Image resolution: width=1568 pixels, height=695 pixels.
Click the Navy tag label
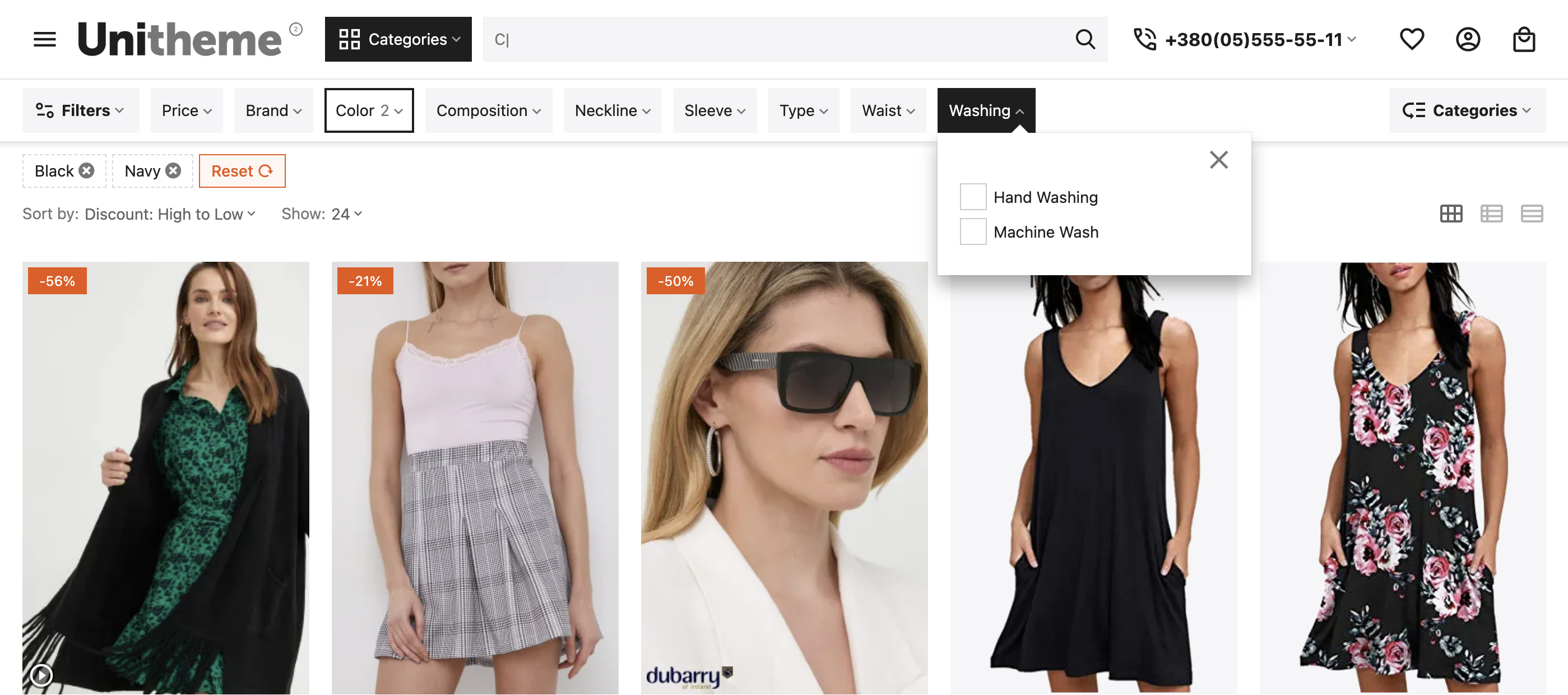pos(142,171)
